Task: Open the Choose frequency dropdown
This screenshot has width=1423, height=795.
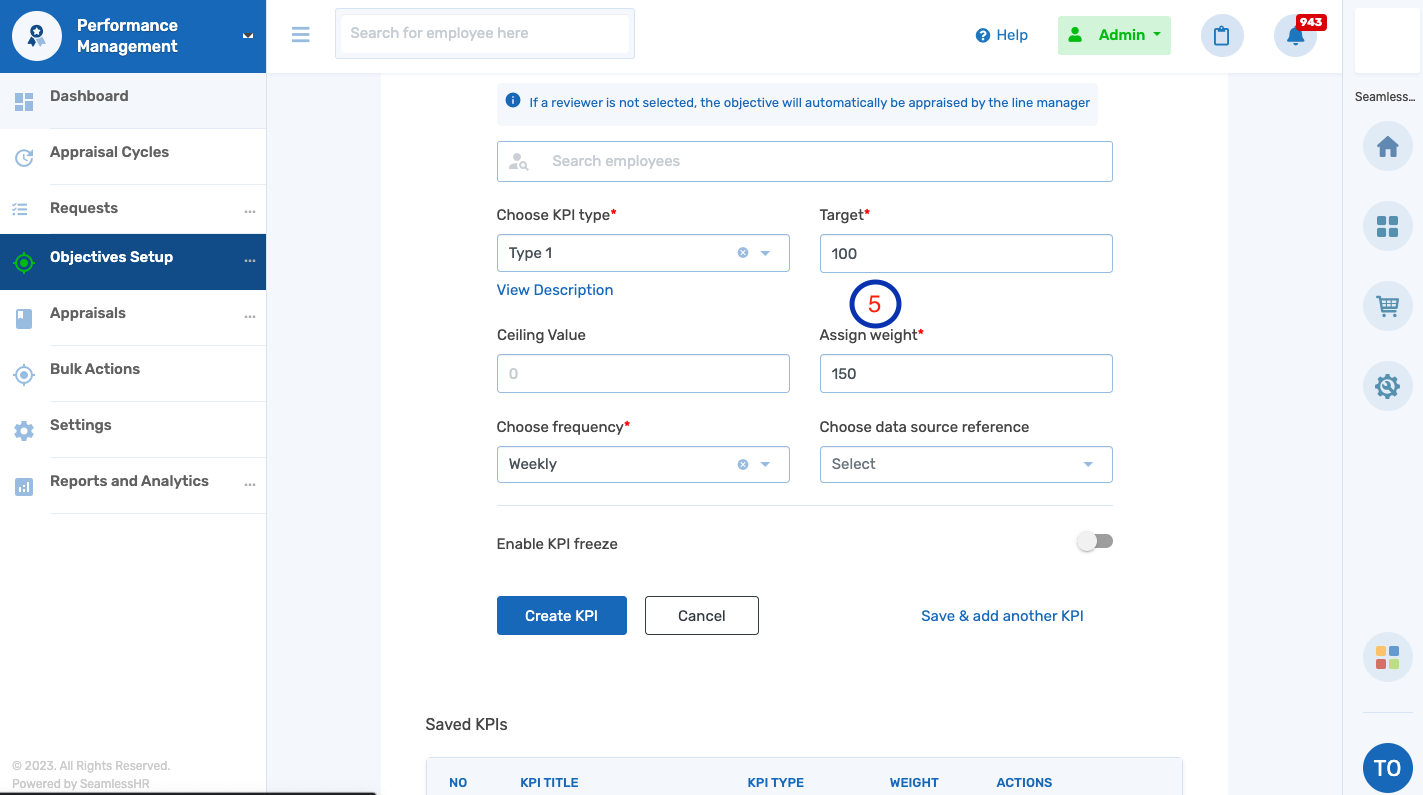Action: pyautogui.click(x=765, y=464)
